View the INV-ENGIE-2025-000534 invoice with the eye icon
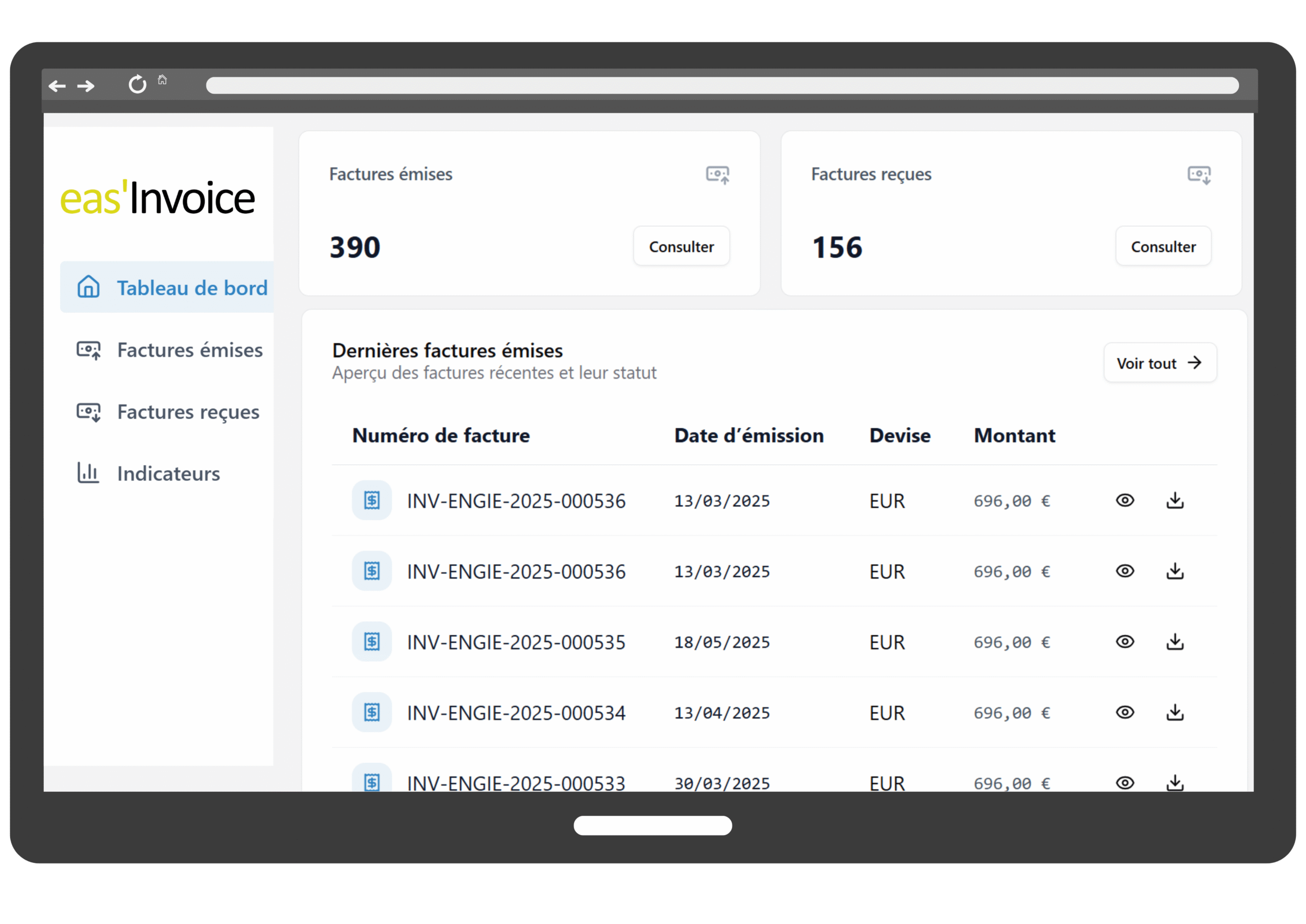Viewport: 1306px width, 924px height. click(1124, 712)
